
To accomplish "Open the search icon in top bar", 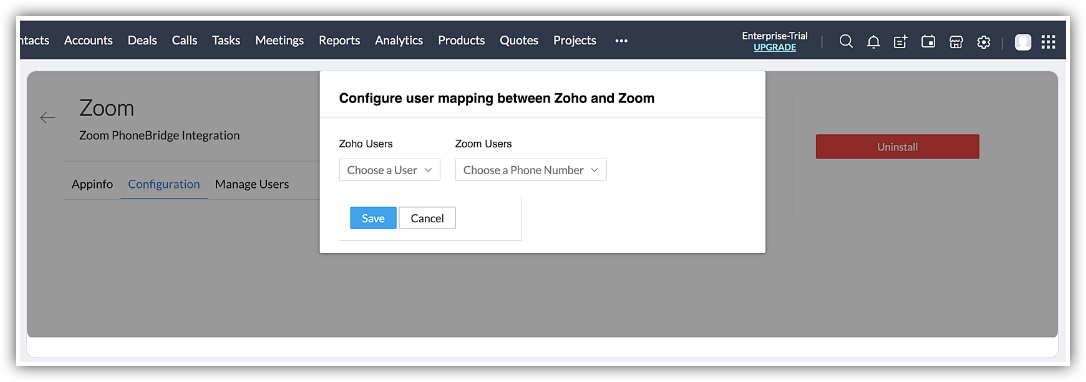I will [x=846, y=42].
